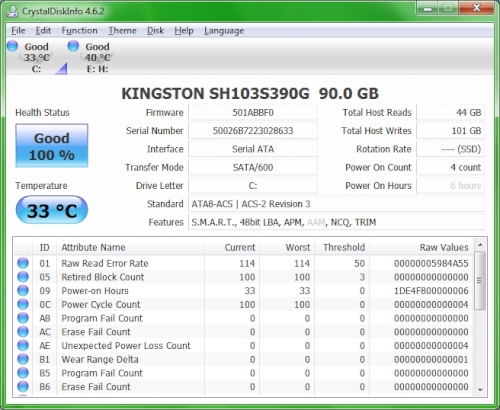
Task: Click the status dot for B6 Erase Fail Count
Action: 23,386
